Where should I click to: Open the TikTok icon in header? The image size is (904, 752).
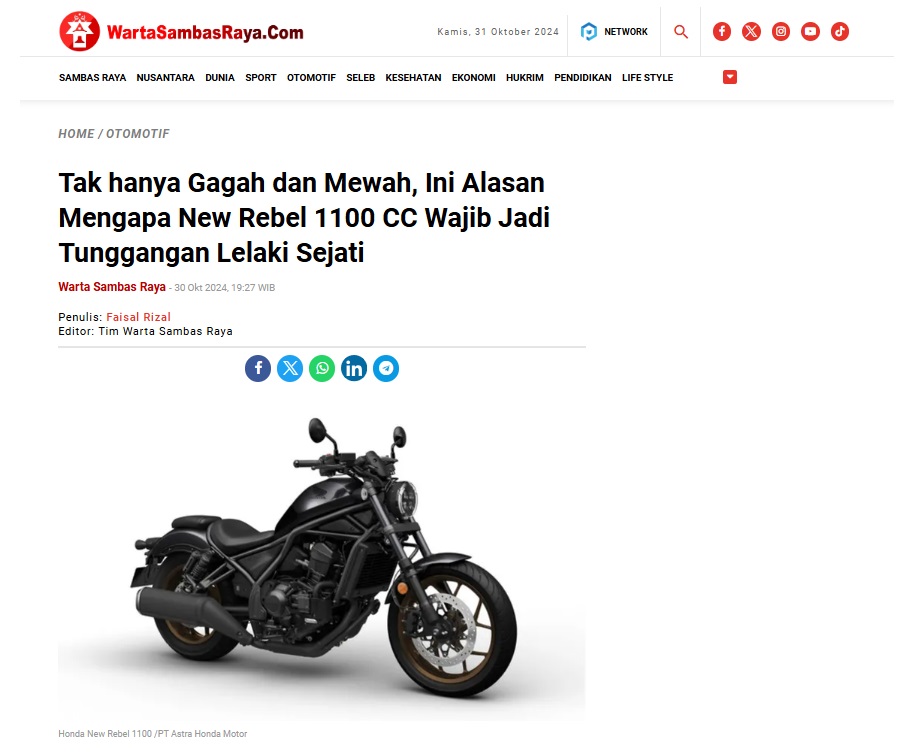tap(839, 31)
